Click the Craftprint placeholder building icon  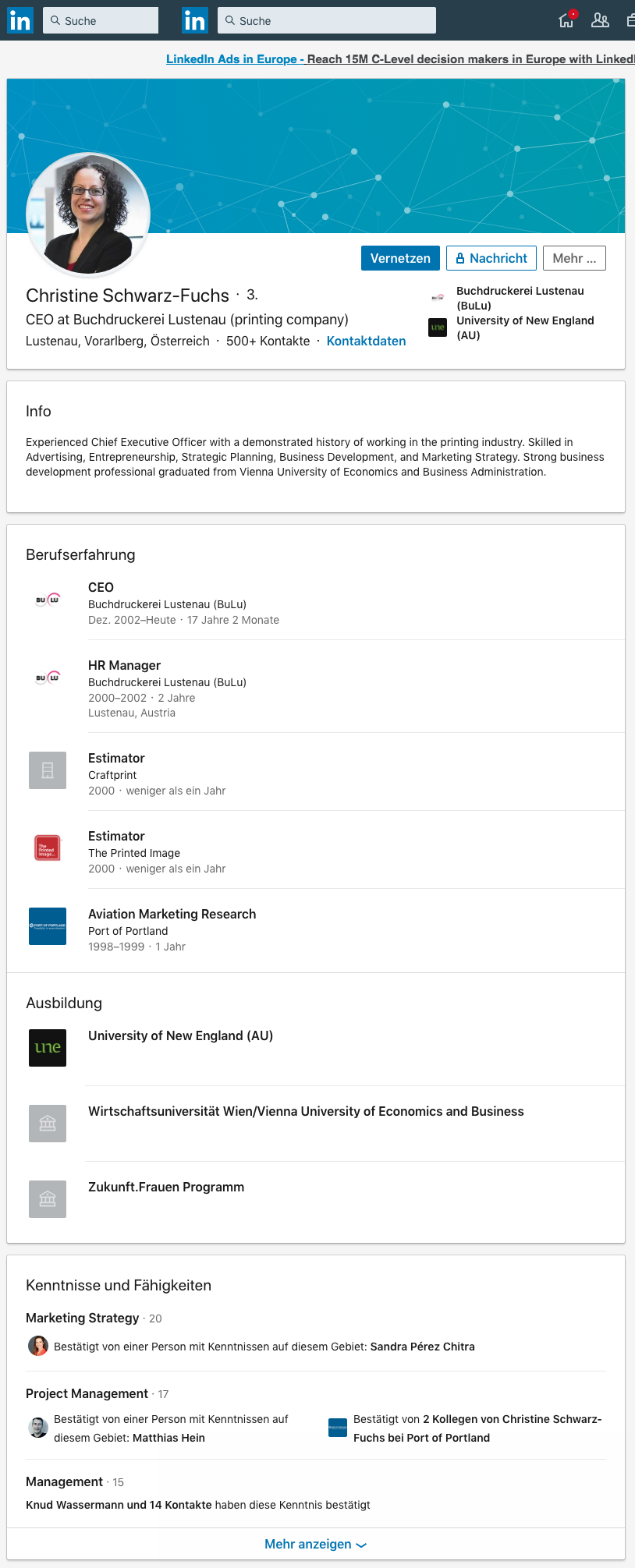tap(48, 770)
